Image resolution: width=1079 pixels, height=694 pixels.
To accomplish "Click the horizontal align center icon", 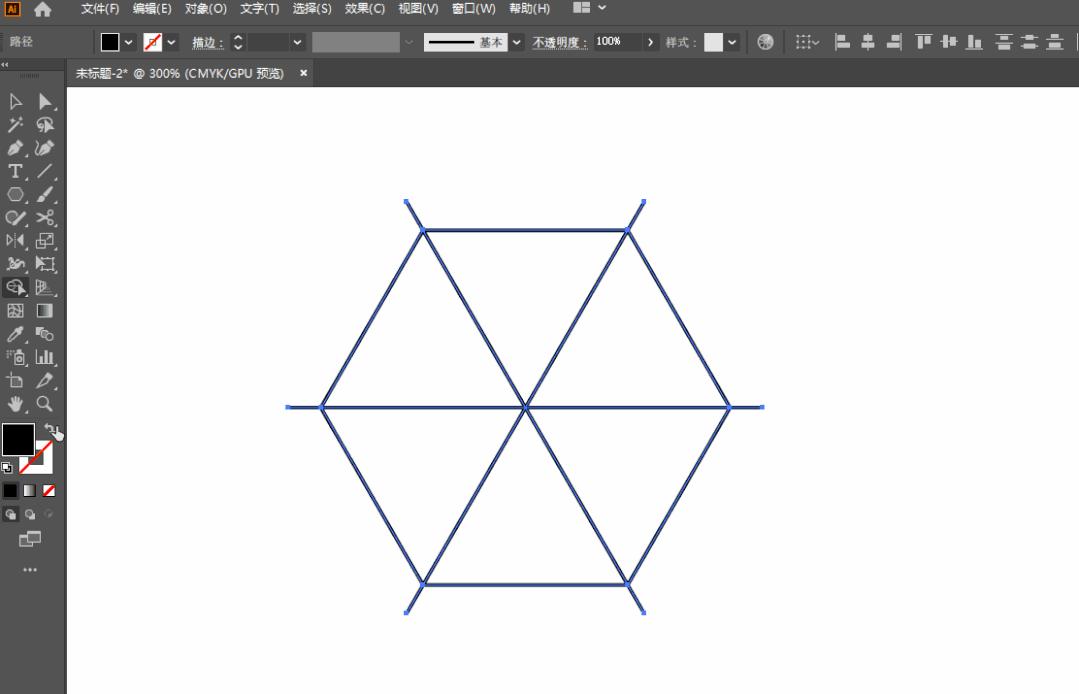I will [x=866, y=42].
